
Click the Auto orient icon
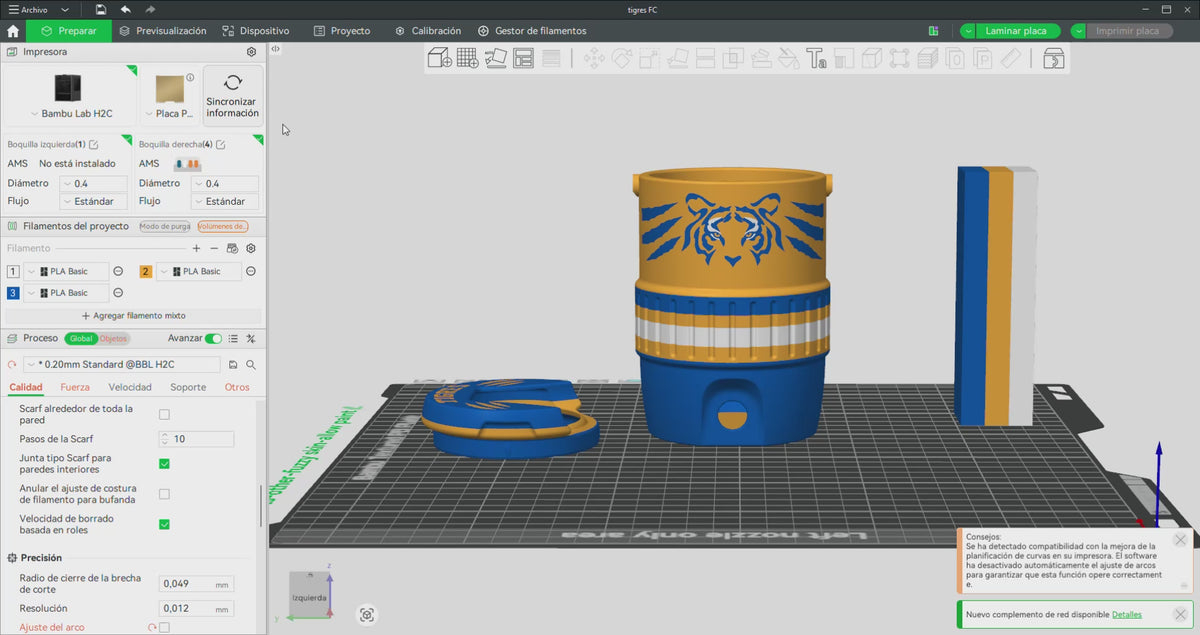(x=495, y=58)
